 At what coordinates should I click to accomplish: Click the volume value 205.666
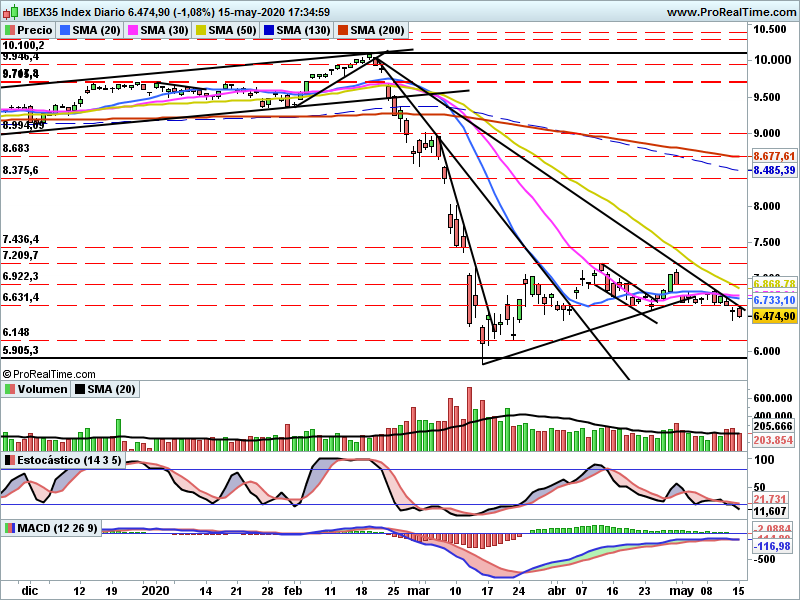[774, 427]
